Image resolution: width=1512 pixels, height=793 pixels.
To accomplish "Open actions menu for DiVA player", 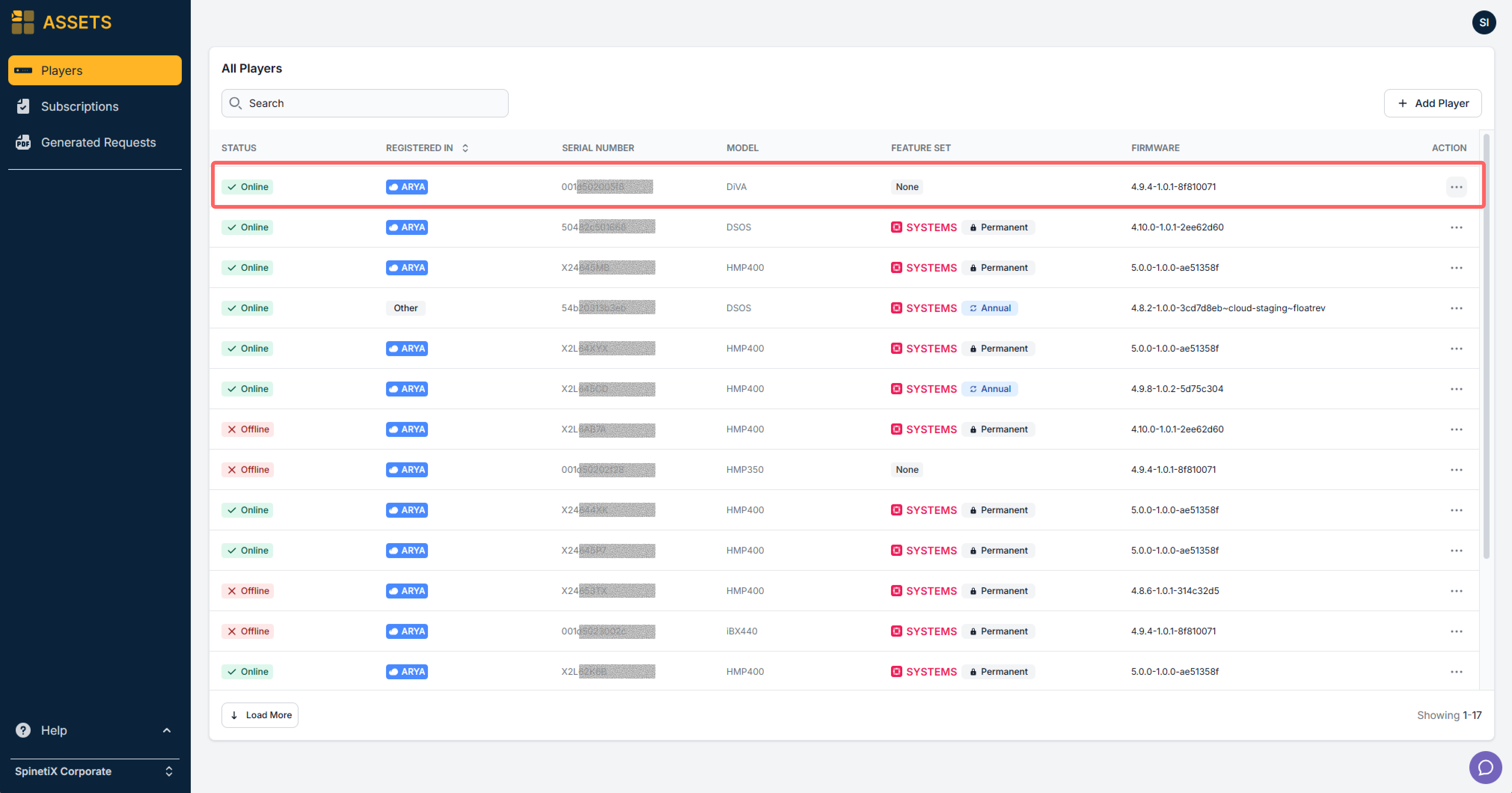I will (x=1456, y=187).
